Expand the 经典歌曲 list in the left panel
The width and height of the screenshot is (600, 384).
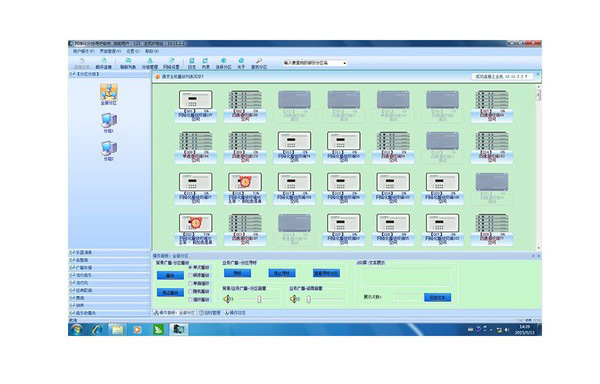click(109, 290)
